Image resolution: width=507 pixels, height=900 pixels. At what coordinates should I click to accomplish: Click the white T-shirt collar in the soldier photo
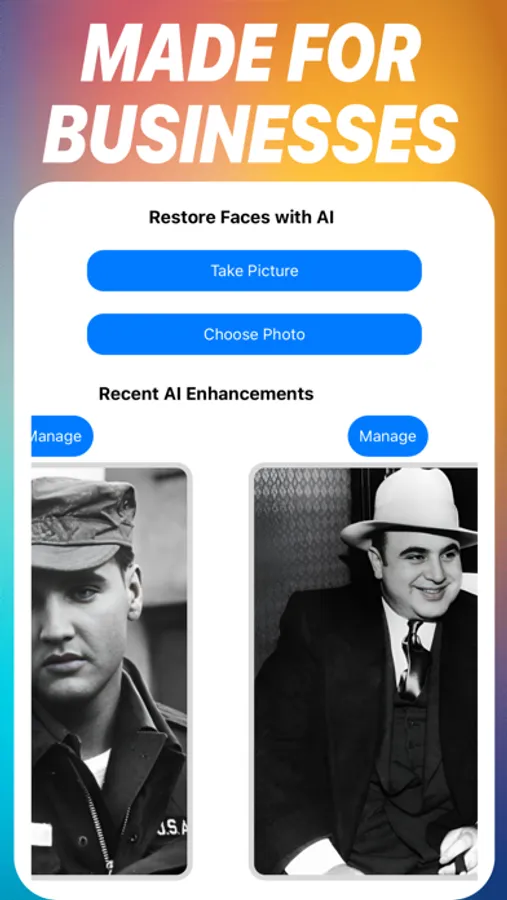pos(98,766)
